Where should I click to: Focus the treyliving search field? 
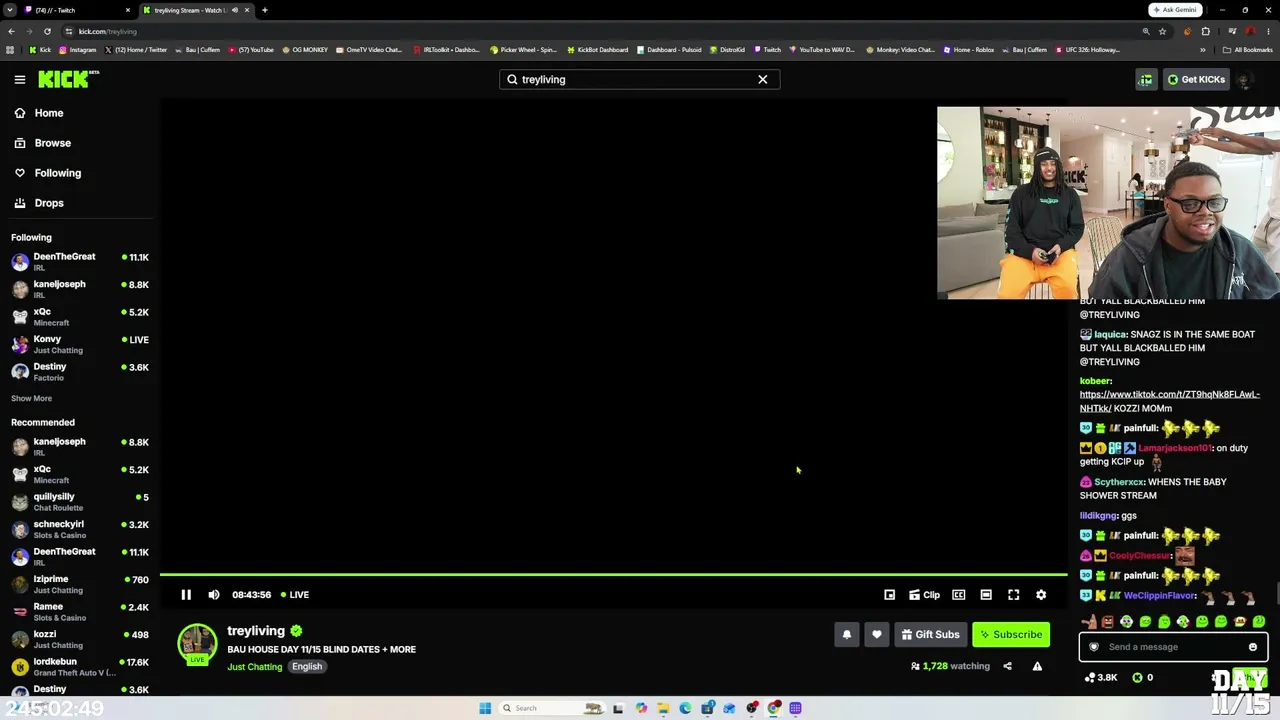[639, 79]
